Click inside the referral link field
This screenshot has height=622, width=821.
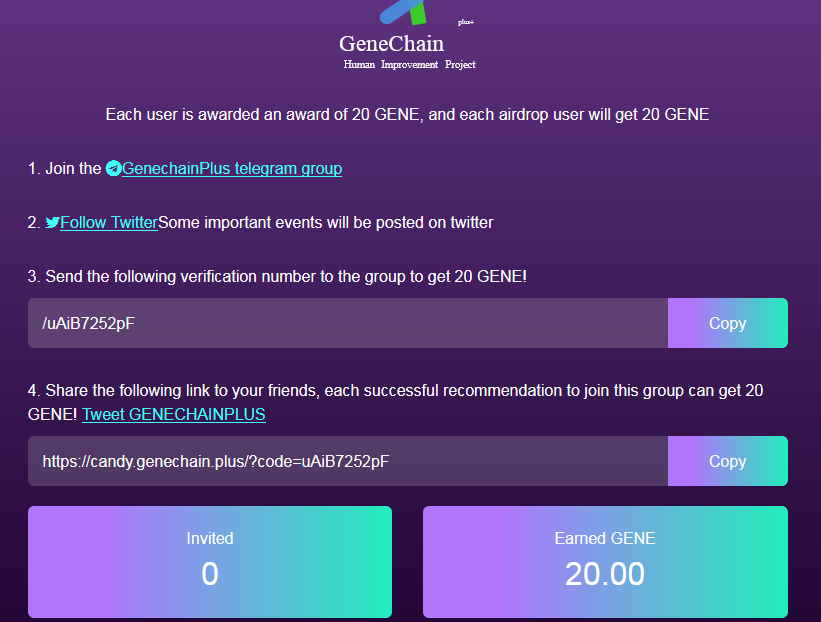pyautogui.click(x=347, y=461)
